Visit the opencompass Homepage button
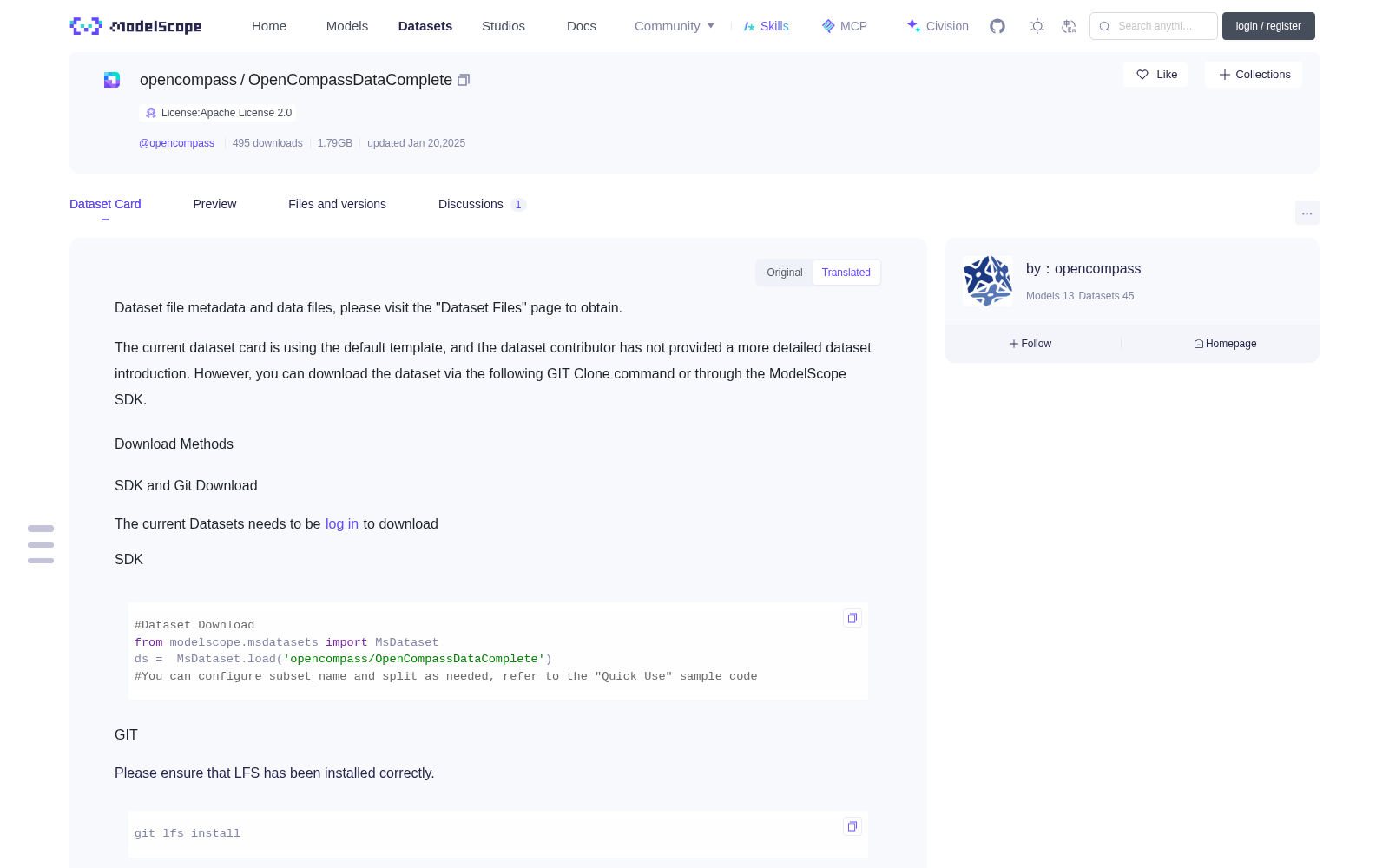 click(x=1225, y=344)
